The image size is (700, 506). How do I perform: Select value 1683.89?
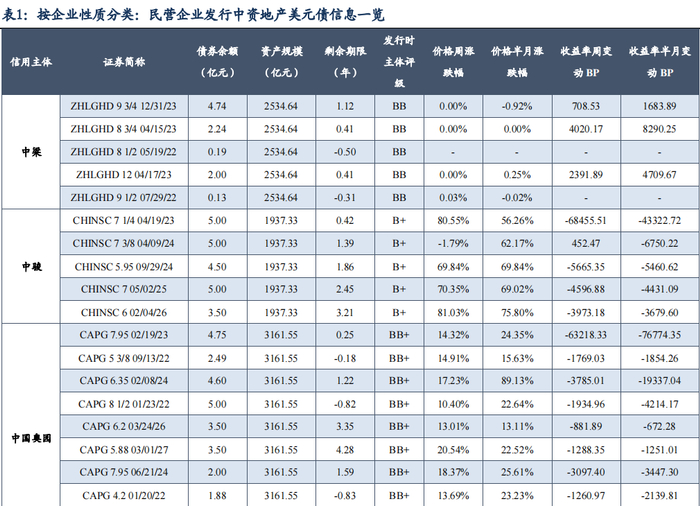[x=659, y=106]
